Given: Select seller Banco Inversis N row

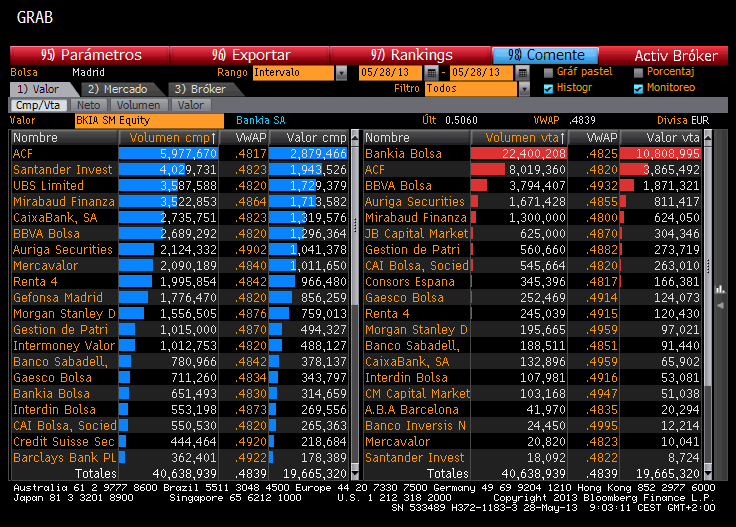Looking at the screenshot, I should tap(533, 426).
